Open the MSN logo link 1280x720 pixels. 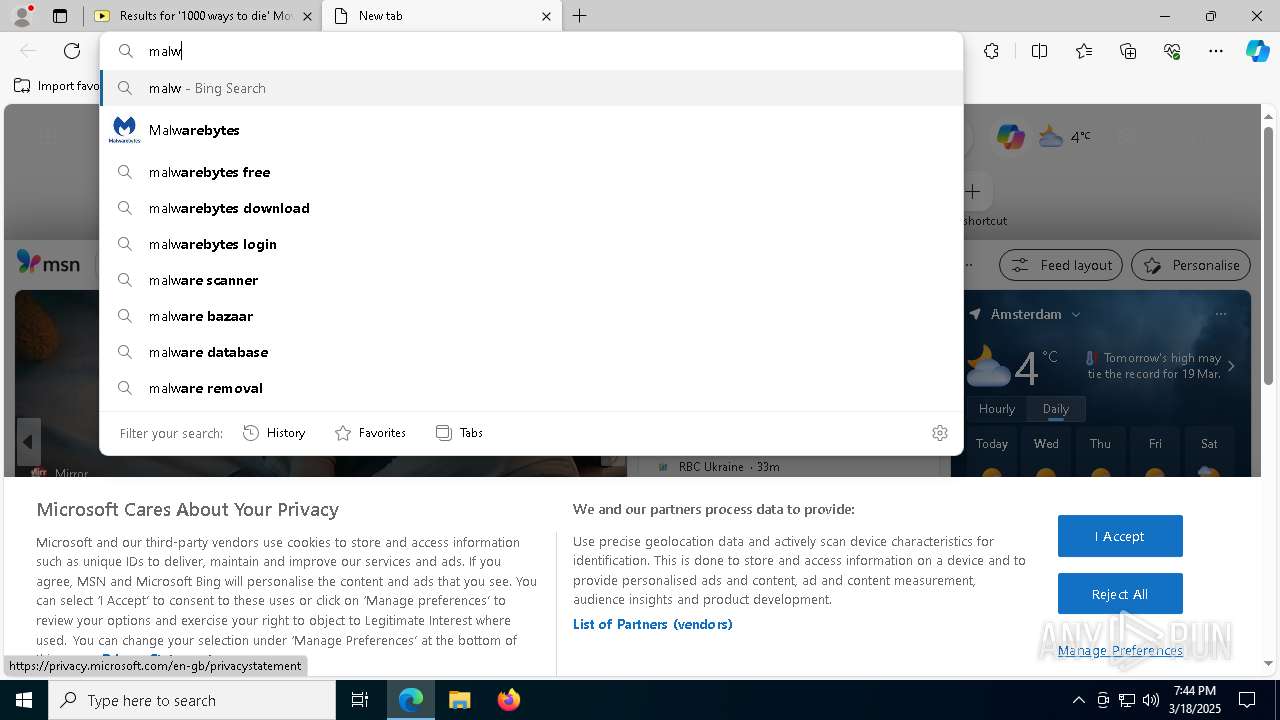(x=48, y=263)
